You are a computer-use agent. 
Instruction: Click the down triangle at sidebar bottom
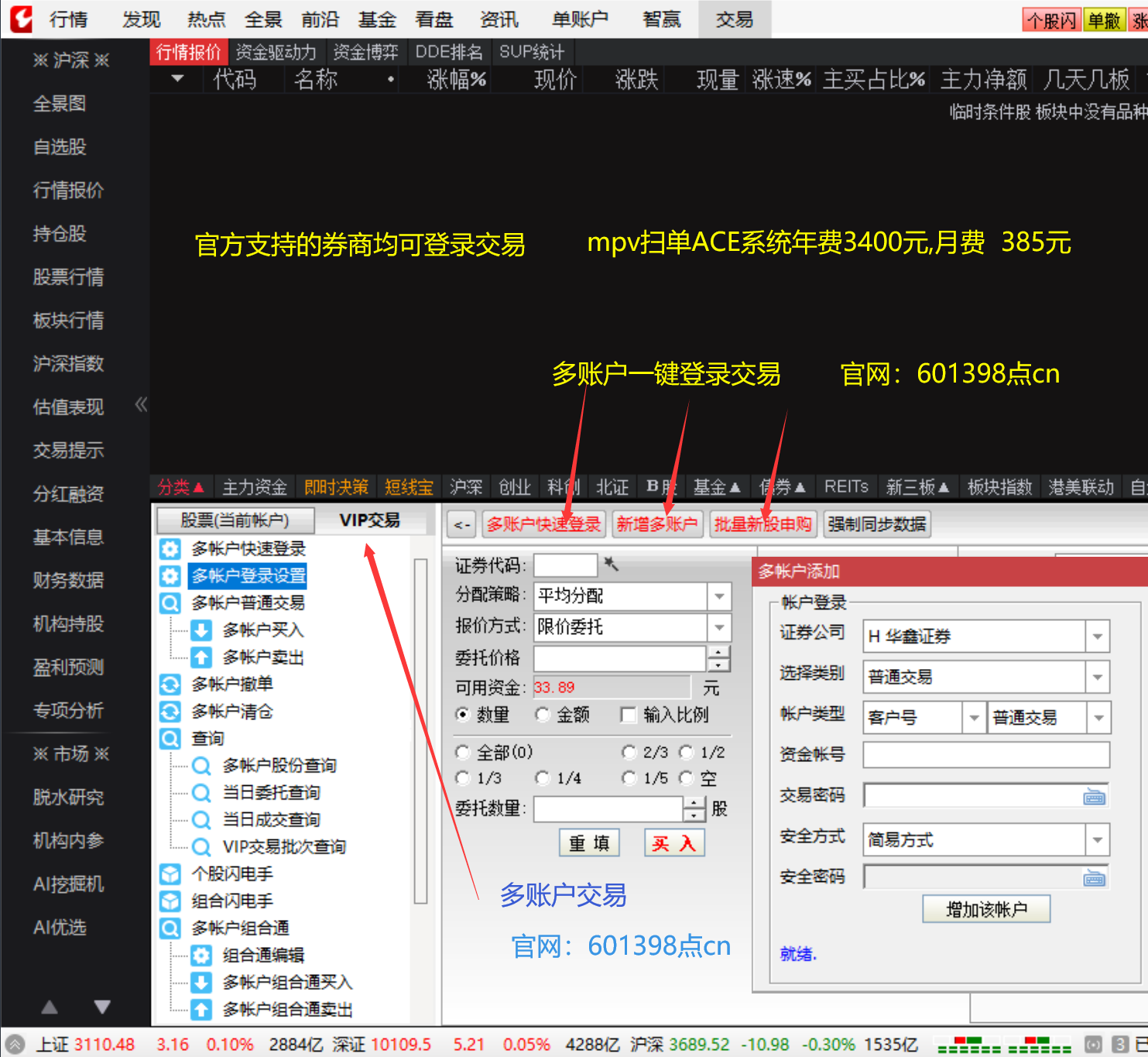coord(102,1007)
